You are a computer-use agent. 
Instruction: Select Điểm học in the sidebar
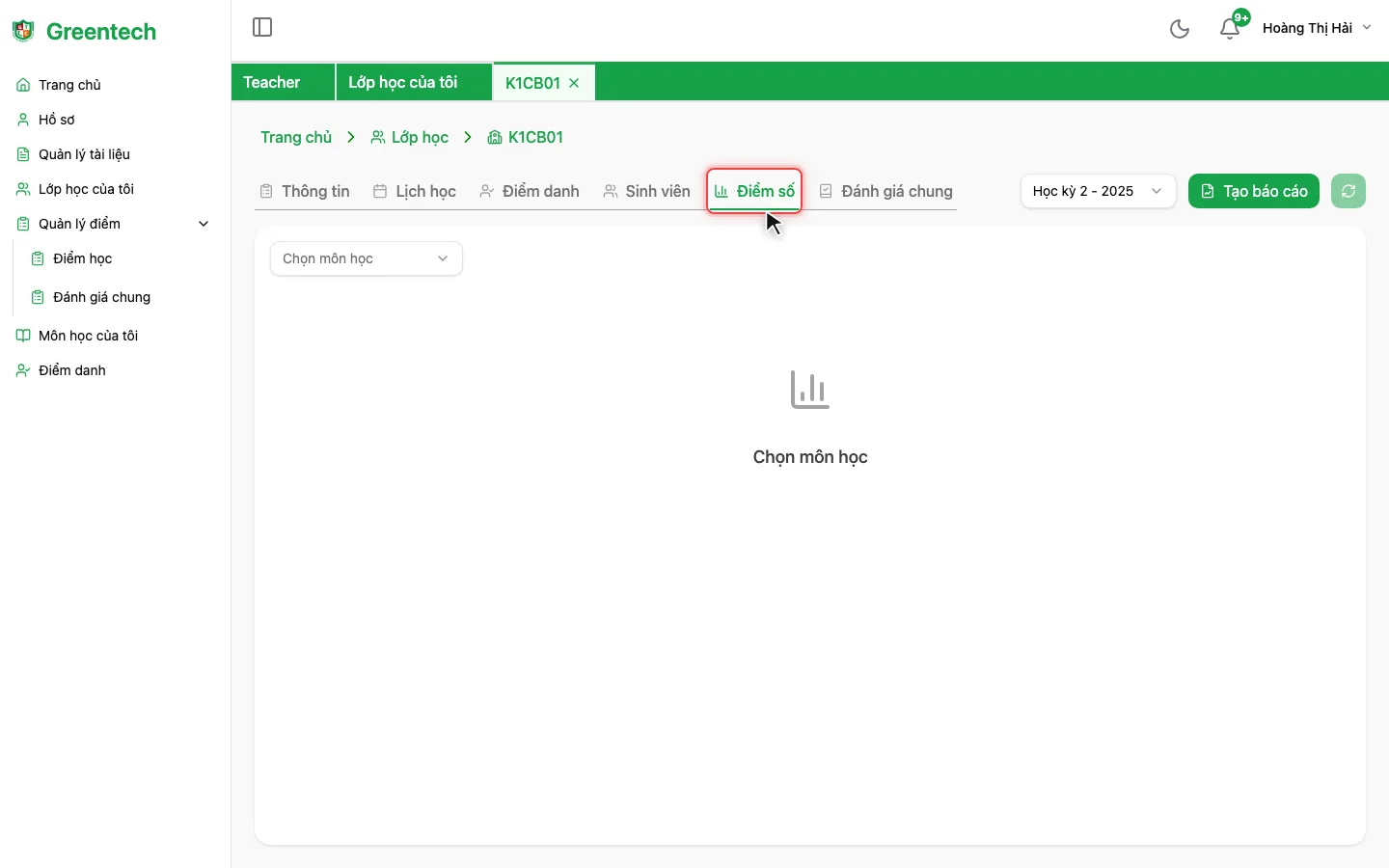[x=82, y=258]
